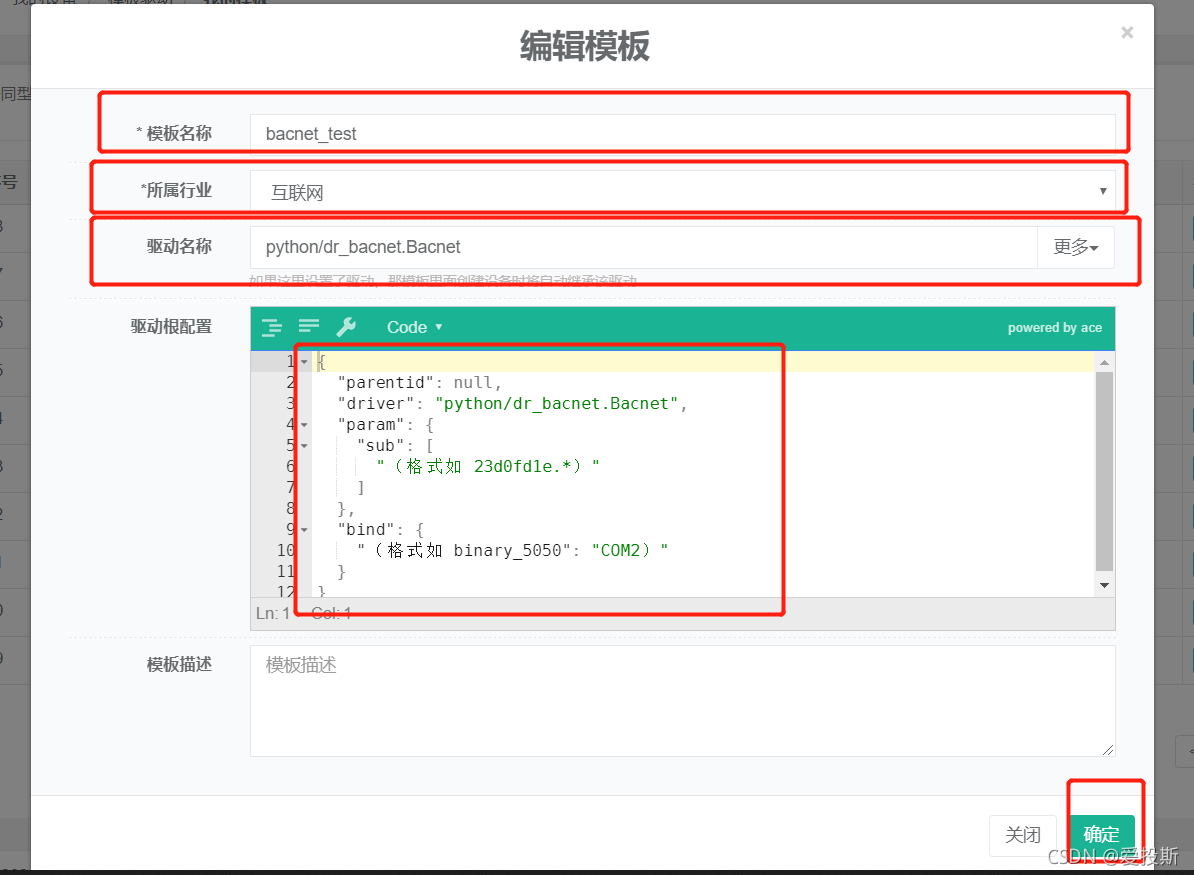Click the format JSON icon in editor toolbar
1194x875 pixels.
pyautogui.click(x=272, y=327)
